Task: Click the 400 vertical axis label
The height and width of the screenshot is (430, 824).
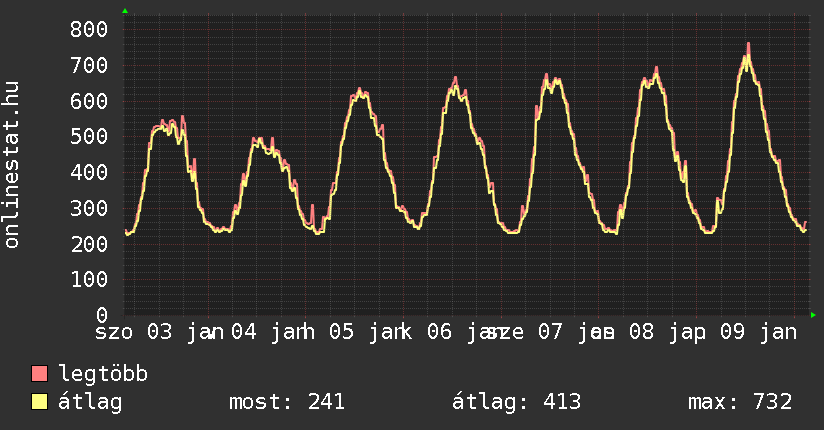Action: tap(88, 172)
